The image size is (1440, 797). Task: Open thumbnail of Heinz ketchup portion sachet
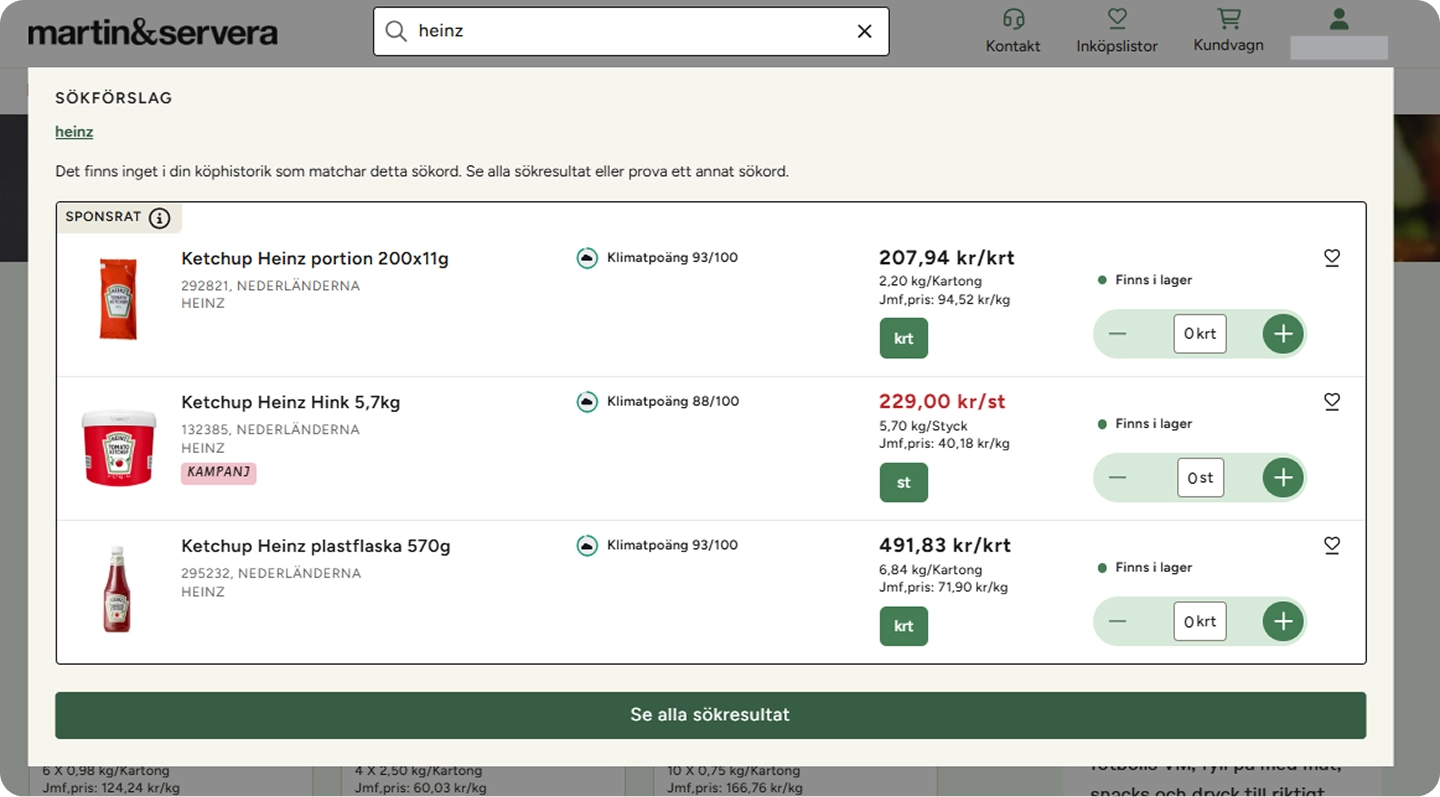118,298
